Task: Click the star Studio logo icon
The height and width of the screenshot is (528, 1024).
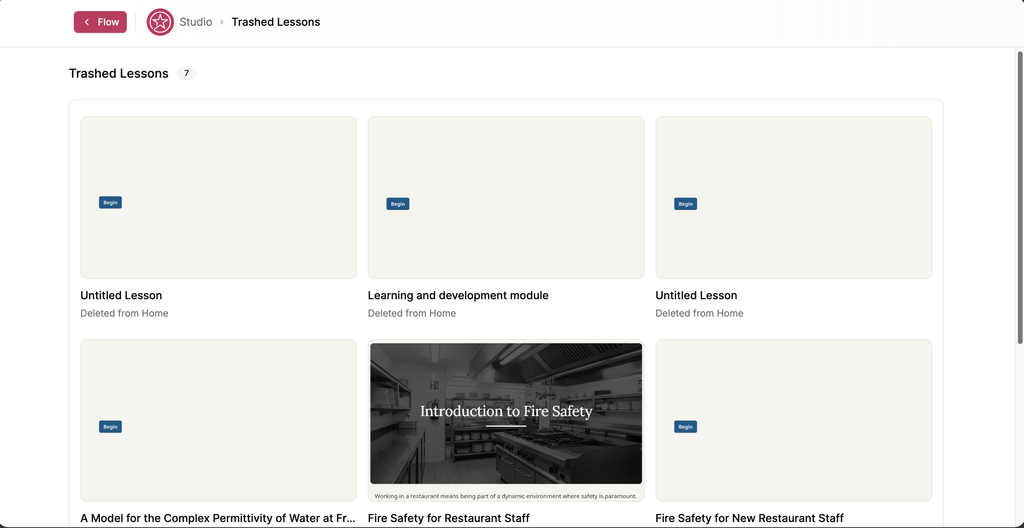Action: click(160, 22)
